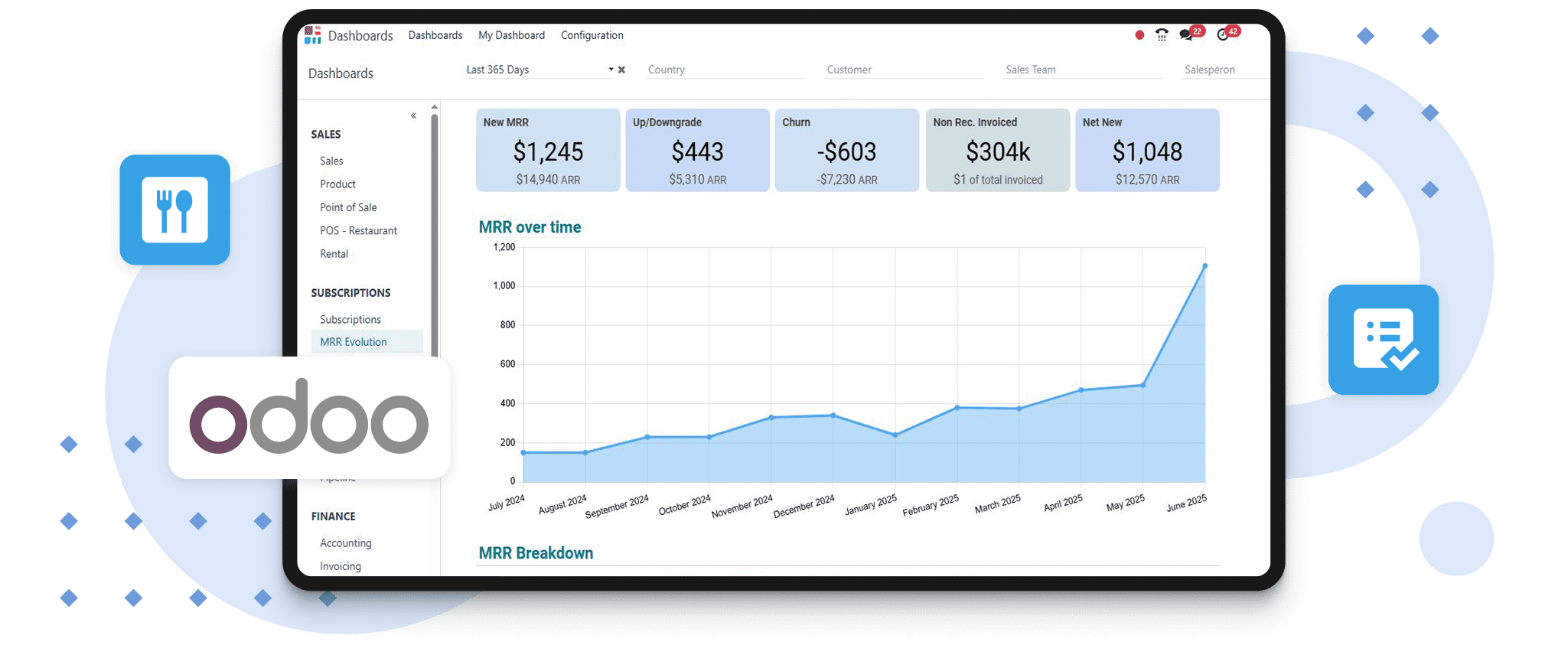The height and width of the screenshot is (645, 1568).
Task: Click the June 2025 chart data point
Action: [x=1205, y=266]
